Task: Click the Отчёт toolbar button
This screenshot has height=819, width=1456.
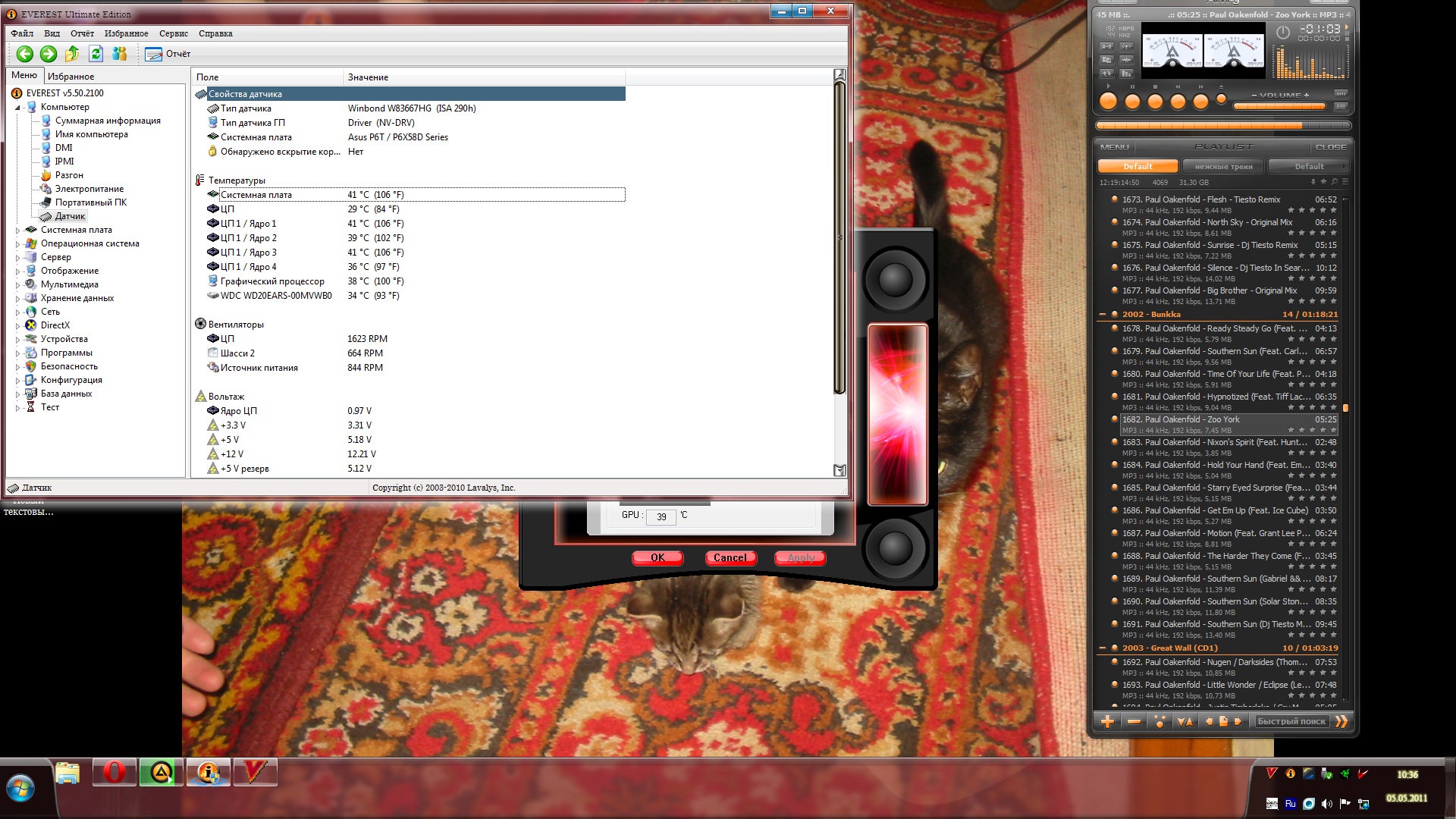Action: pos(168,54)
